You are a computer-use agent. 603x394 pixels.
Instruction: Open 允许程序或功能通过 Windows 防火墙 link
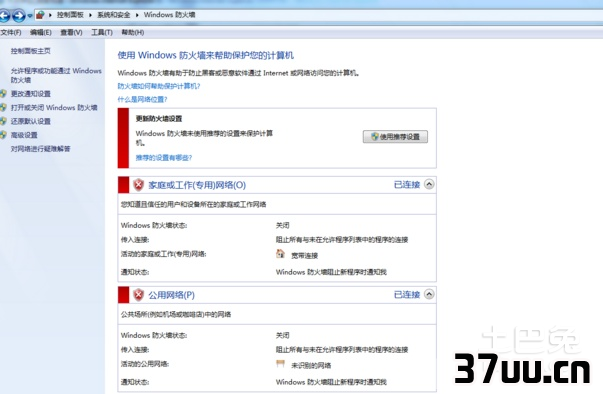56,75
